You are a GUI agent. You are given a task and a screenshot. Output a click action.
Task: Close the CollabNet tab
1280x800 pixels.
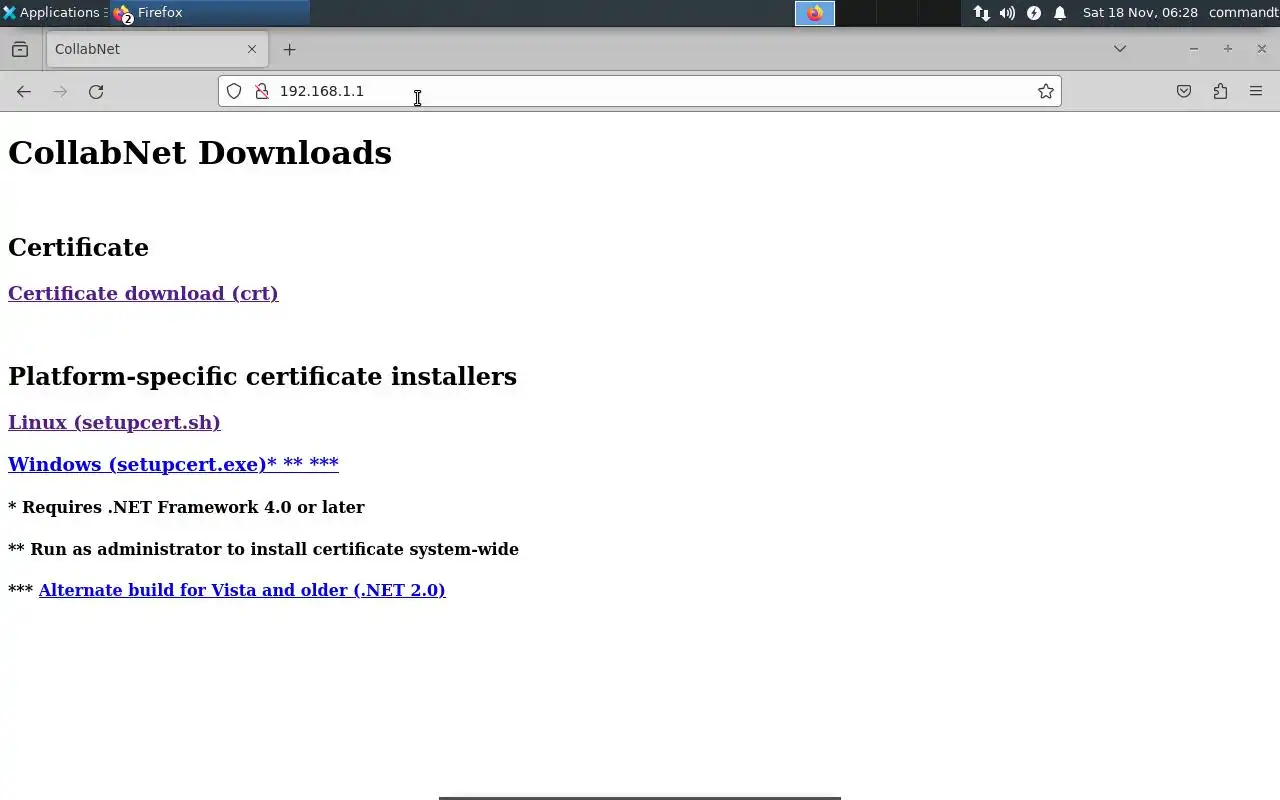252,49
